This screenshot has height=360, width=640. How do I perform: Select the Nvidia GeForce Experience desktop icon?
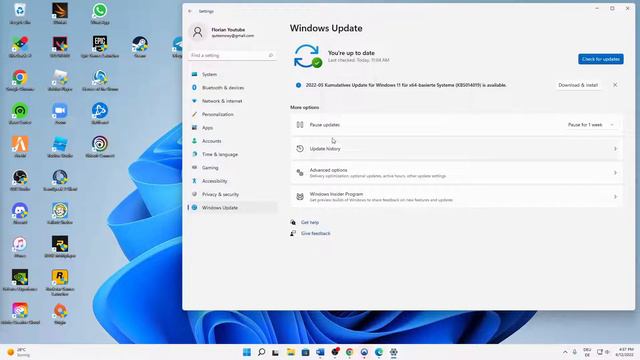(x=20, y=280)
